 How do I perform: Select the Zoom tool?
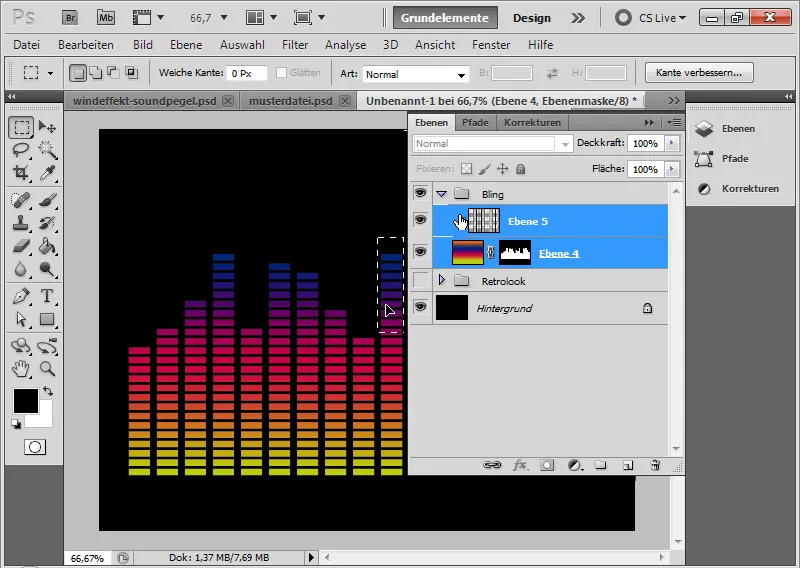pyautogui.click(x=47, y=368)
